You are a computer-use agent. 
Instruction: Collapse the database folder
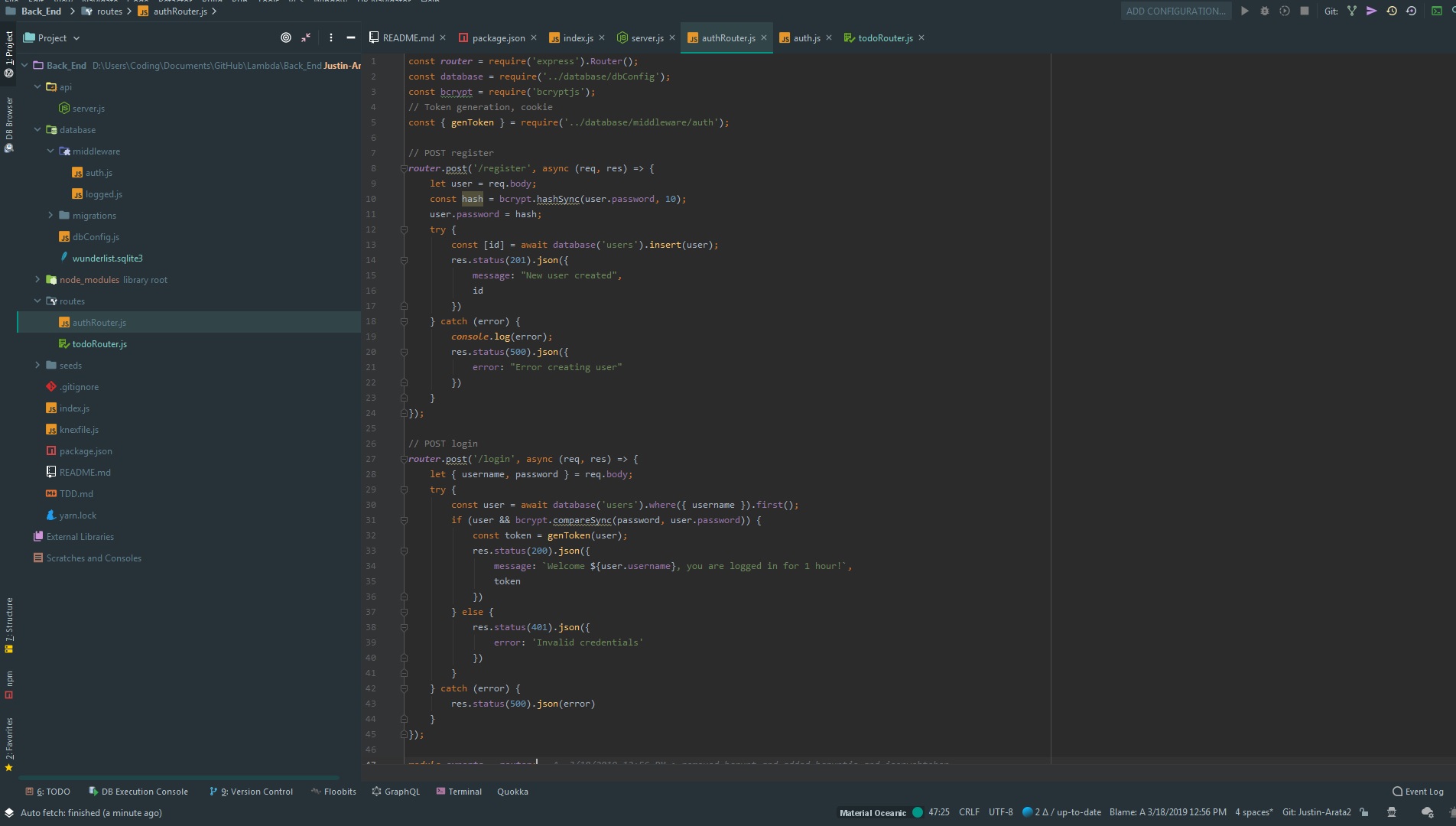37,129
